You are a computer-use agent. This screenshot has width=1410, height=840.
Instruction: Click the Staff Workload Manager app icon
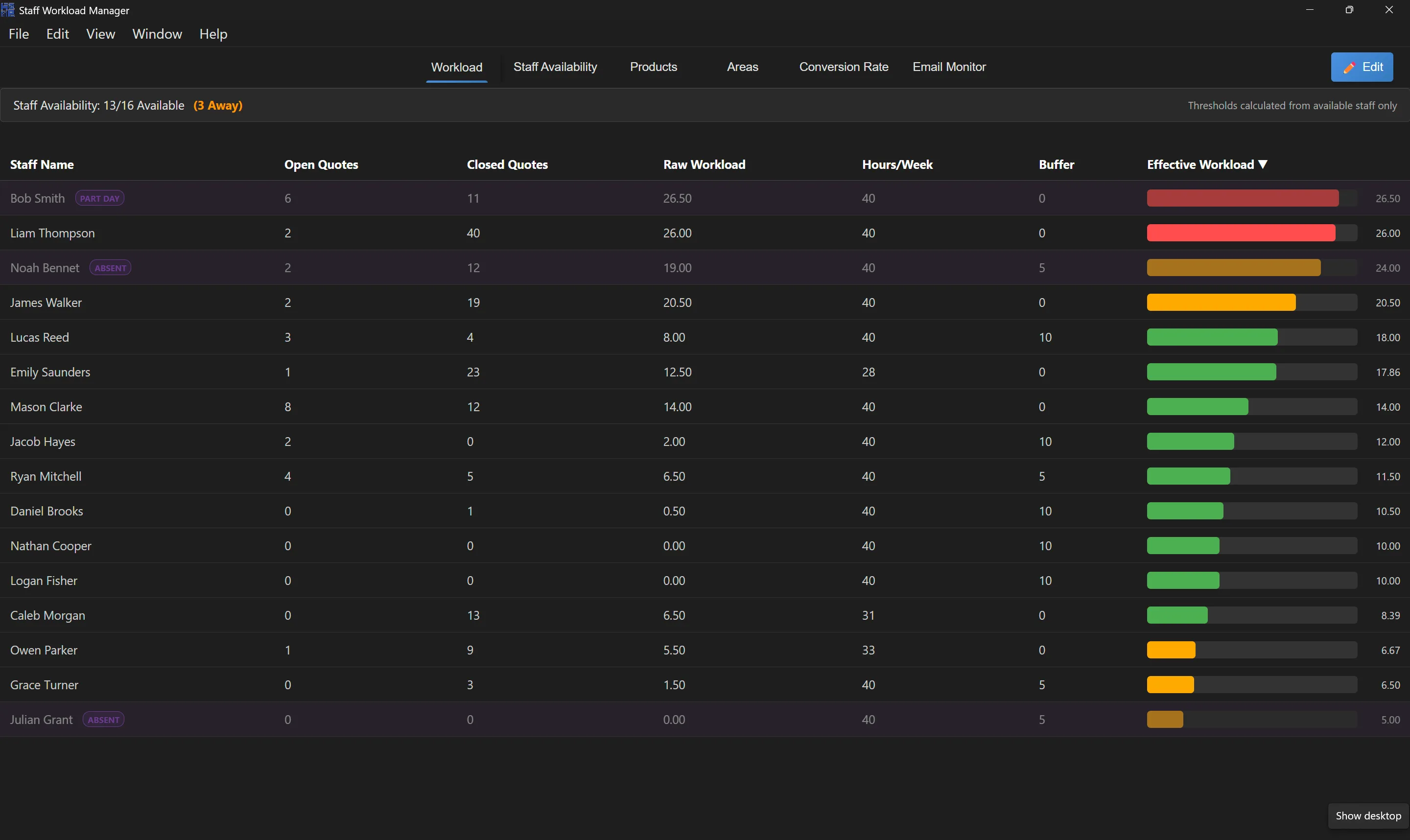[8, 10]
